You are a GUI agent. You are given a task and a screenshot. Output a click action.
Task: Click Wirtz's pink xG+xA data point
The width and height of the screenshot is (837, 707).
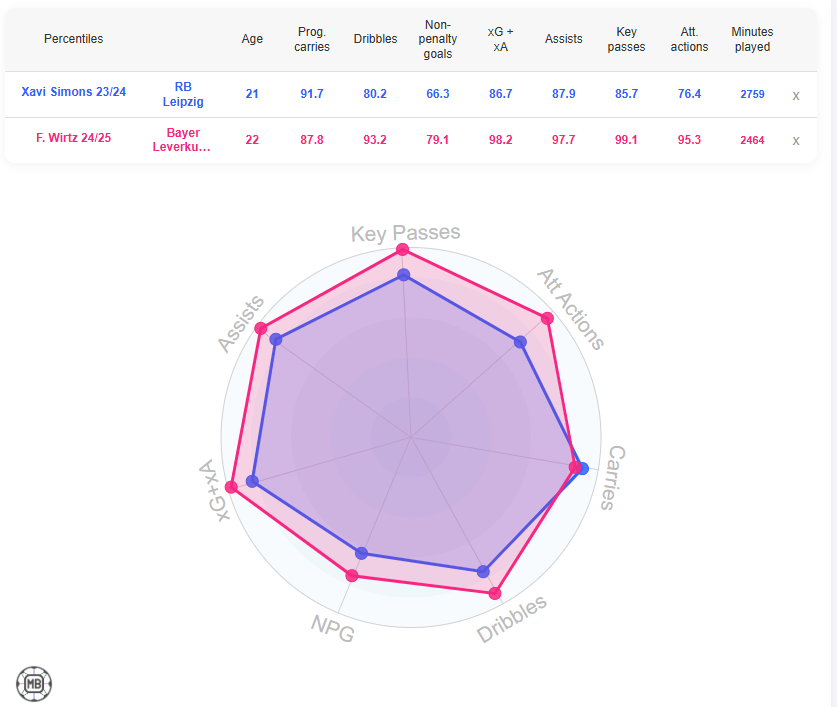click(x=231, y=487)
